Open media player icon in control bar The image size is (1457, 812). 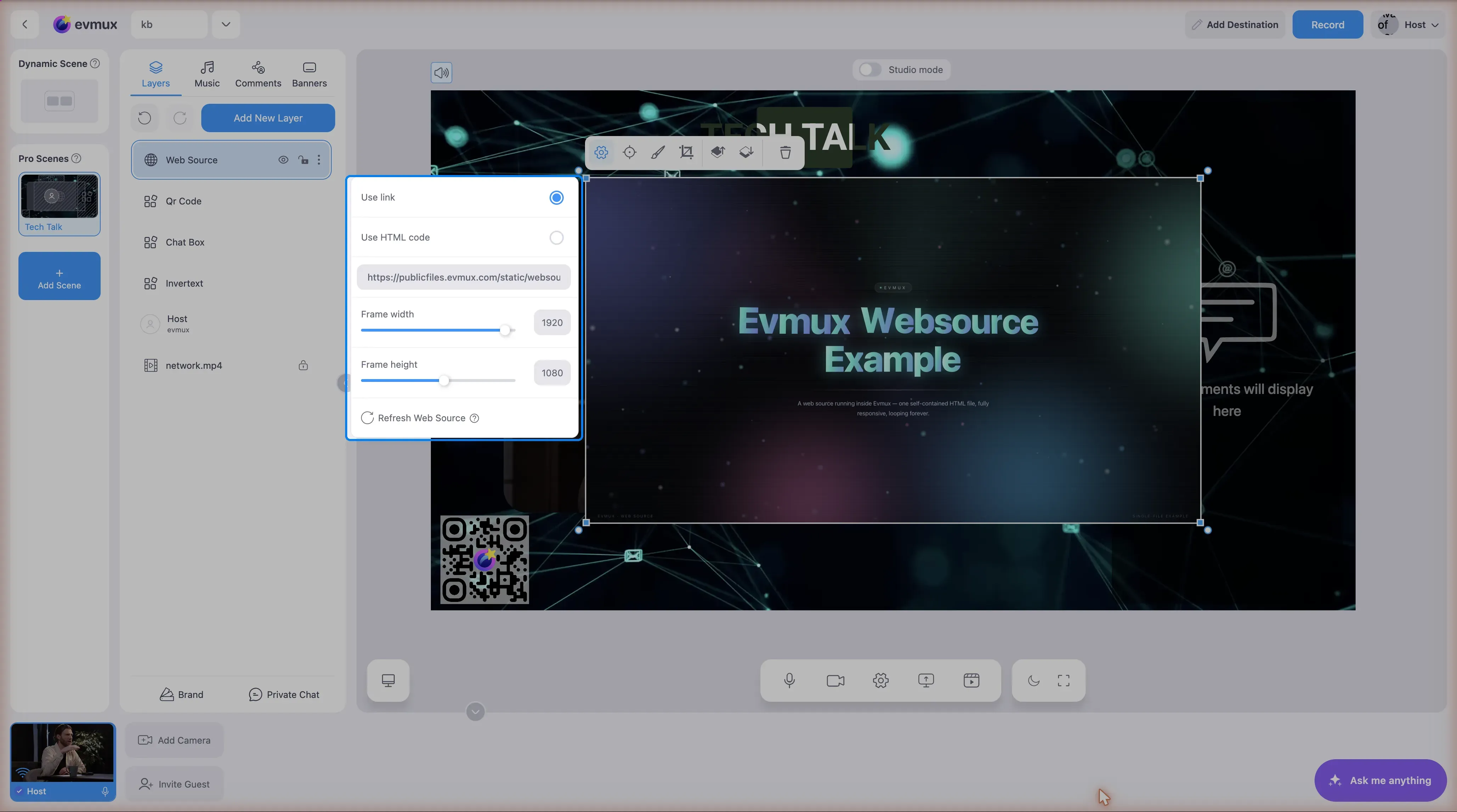click(971, 680)
